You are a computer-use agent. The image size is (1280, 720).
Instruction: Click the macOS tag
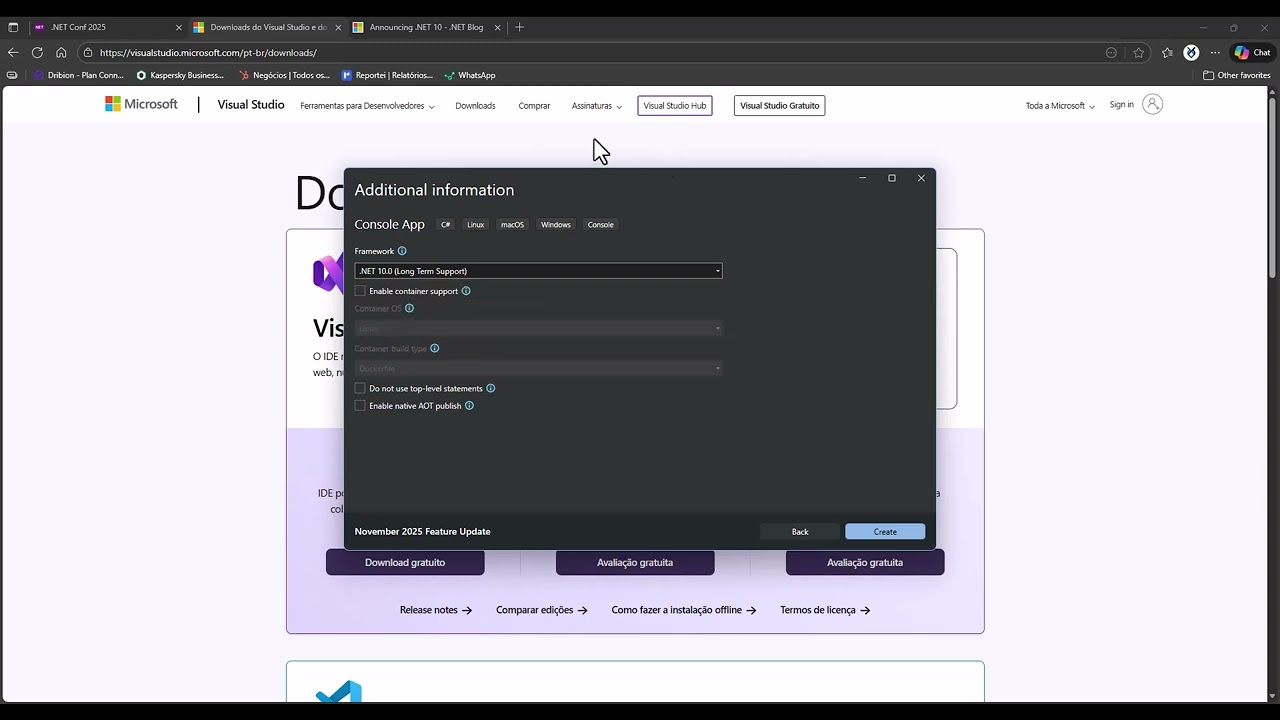point(513,225)
